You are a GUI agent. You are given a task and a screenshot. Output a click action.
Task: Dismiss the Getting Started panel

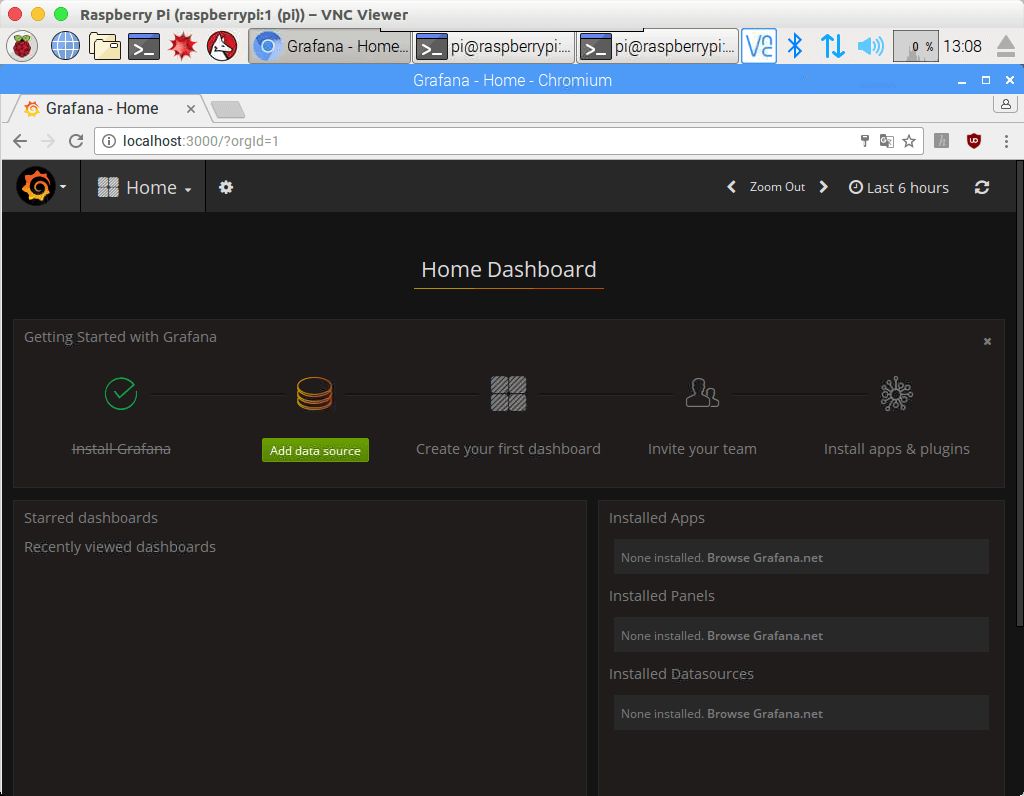(x=987, y=342)
